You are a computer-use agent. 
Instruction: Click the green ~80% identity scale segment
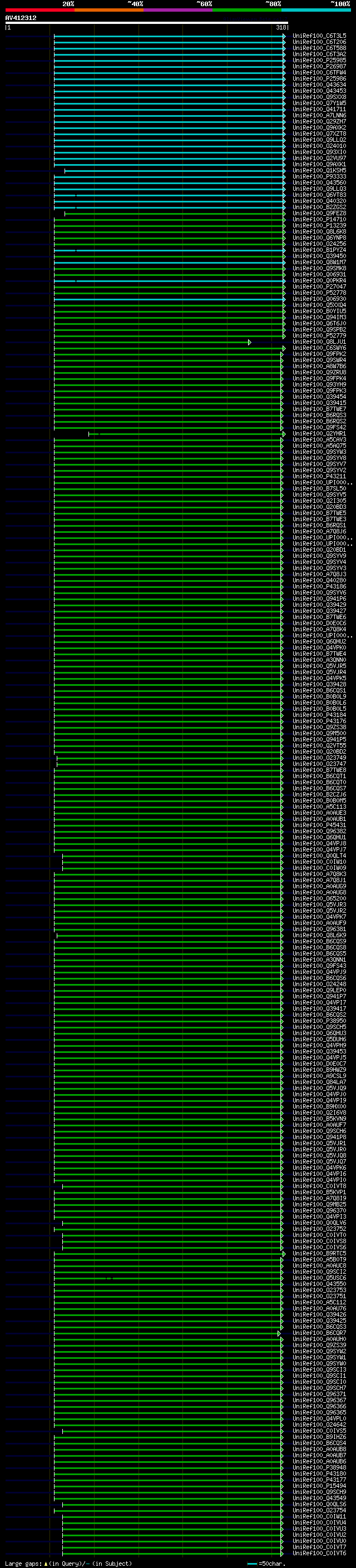[x=247, y=10]
